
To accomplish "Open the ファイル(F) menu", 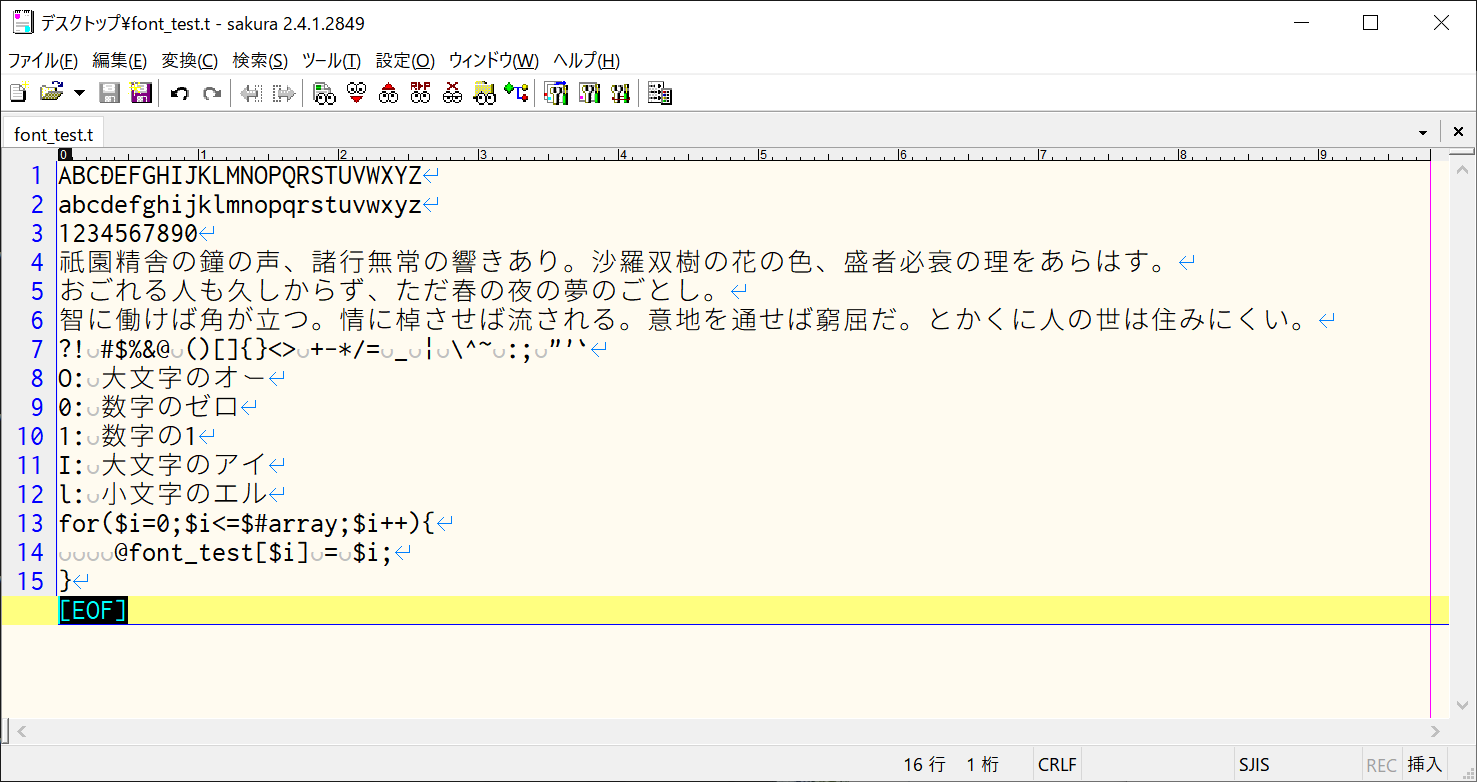I will 43,60.
